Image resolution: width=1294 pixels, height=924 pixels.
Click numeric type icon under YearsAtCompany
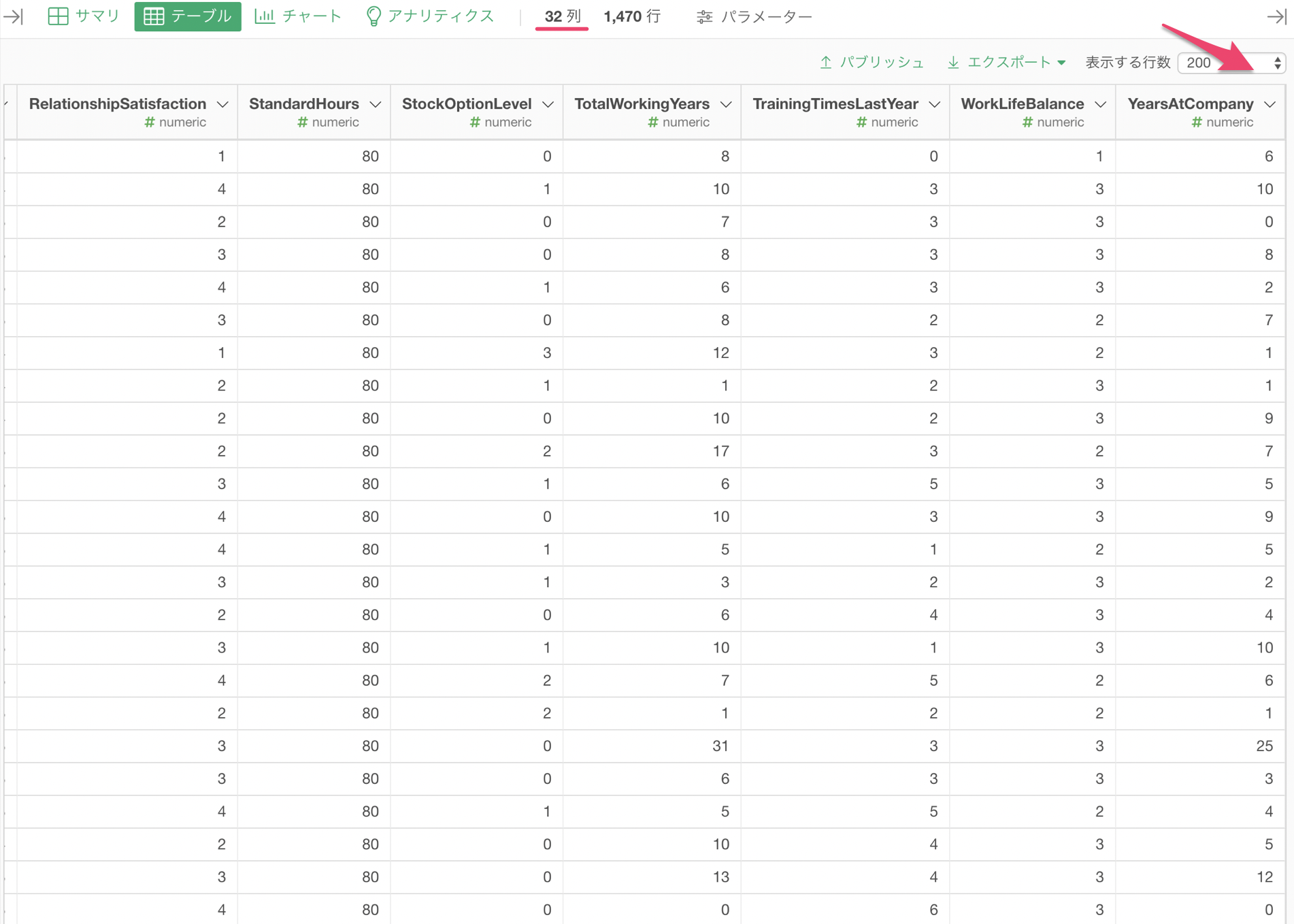(1197, 122)
